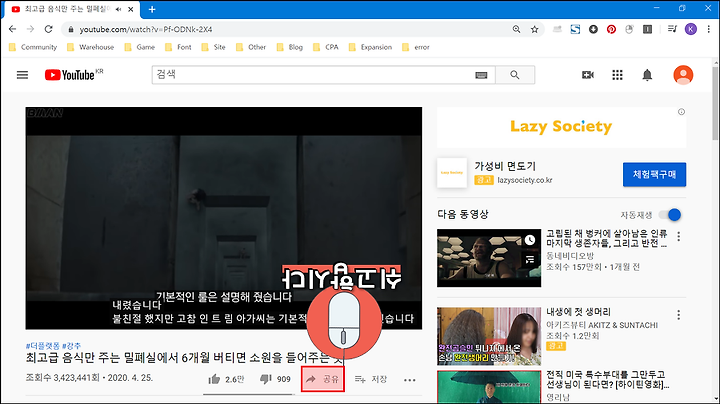Open the Game bookmarks folder

click(x=140, y=47)
